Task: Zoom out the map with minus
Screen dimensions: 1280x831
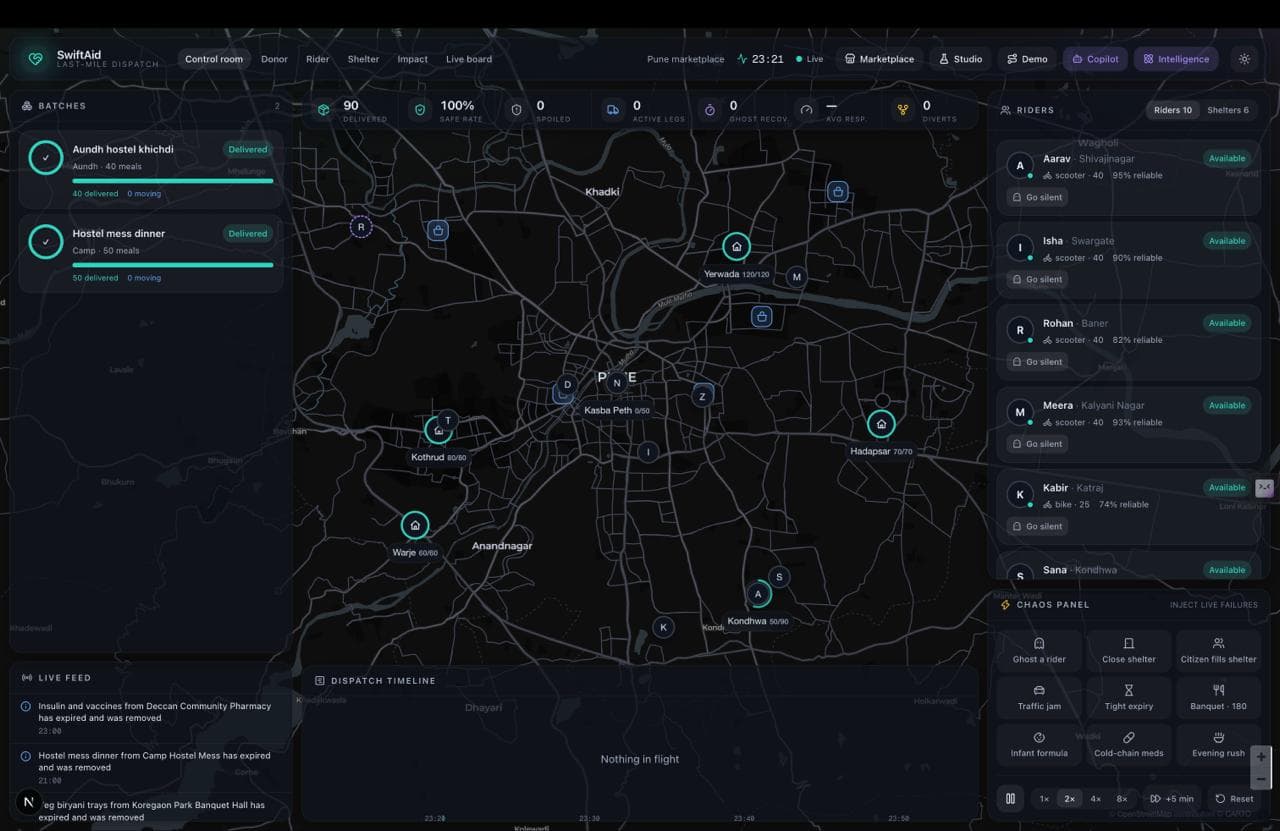Action: click(x=1261, y=778)
